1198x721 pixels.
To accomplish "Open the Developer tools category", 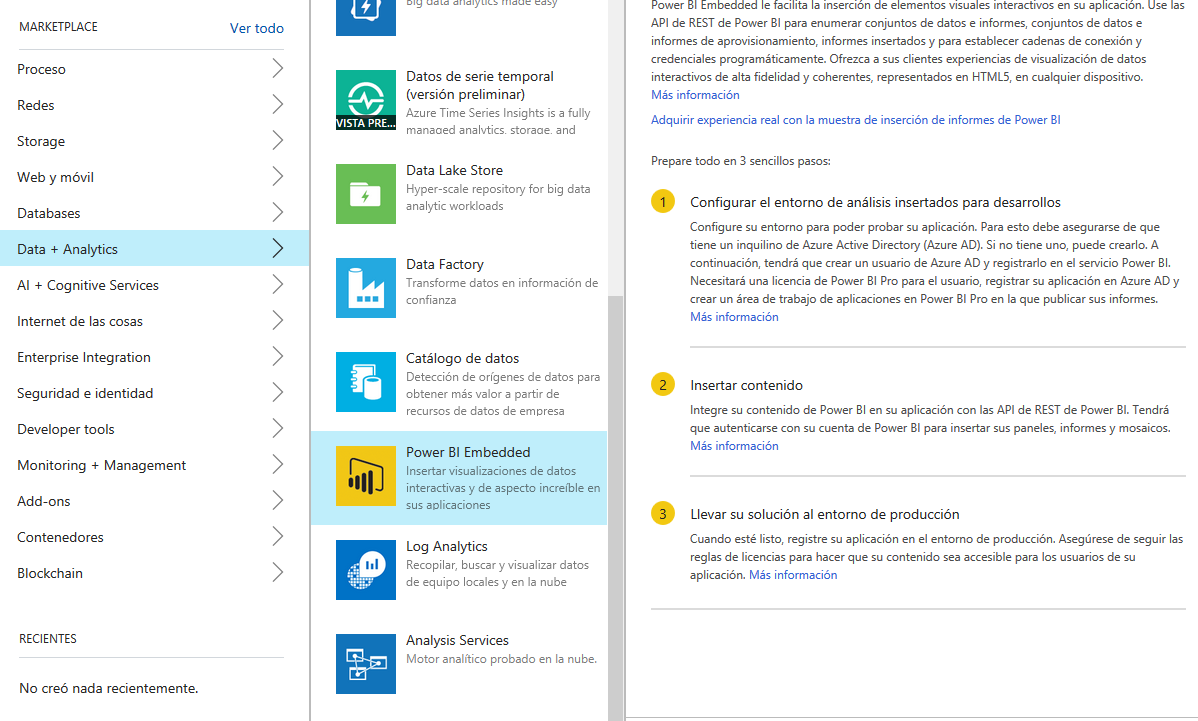I will [x=154, y=428].
